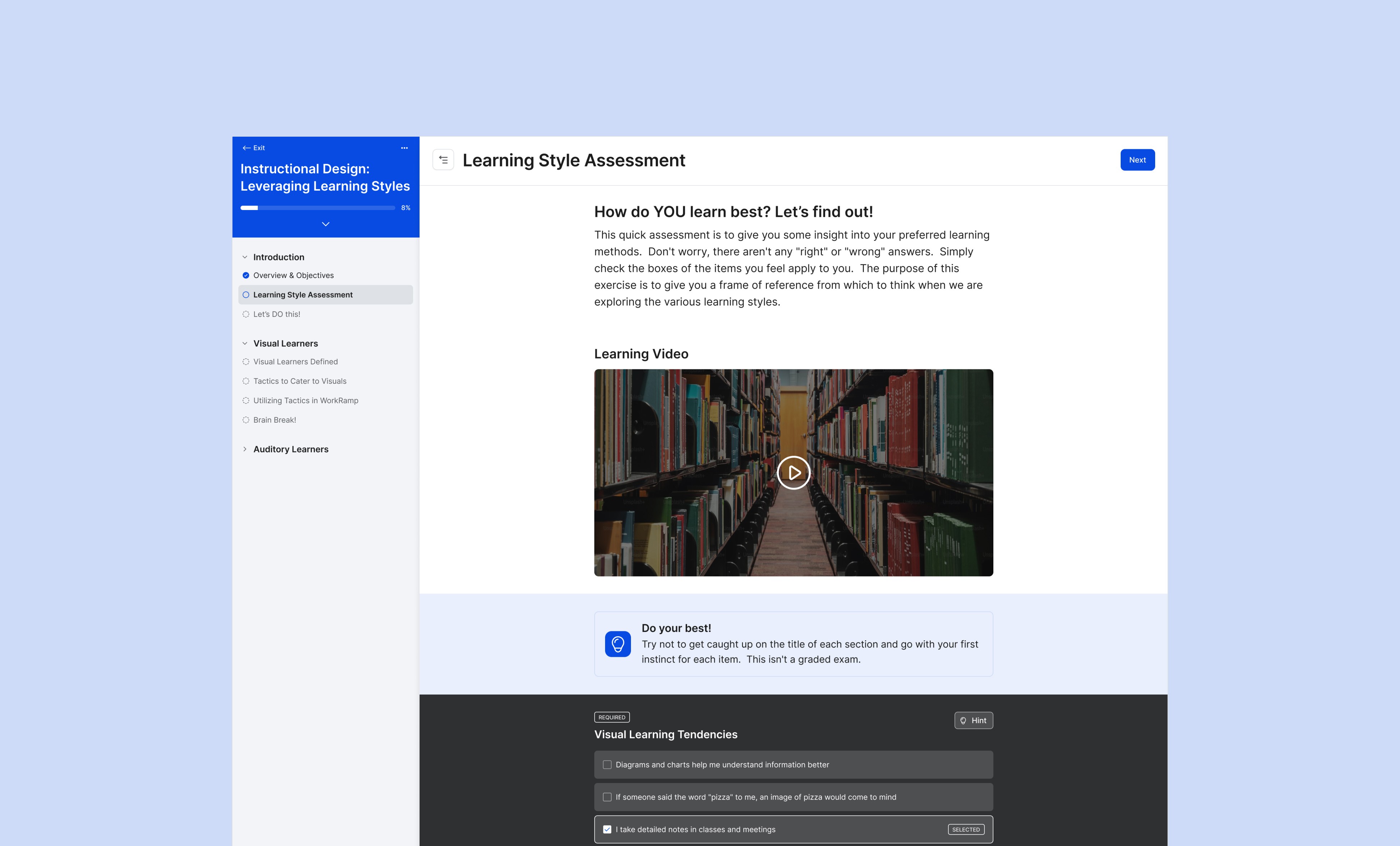This screenshot has width=1400, height=846.
Task: Check the pizza image option
Action: tap(607, 797)
